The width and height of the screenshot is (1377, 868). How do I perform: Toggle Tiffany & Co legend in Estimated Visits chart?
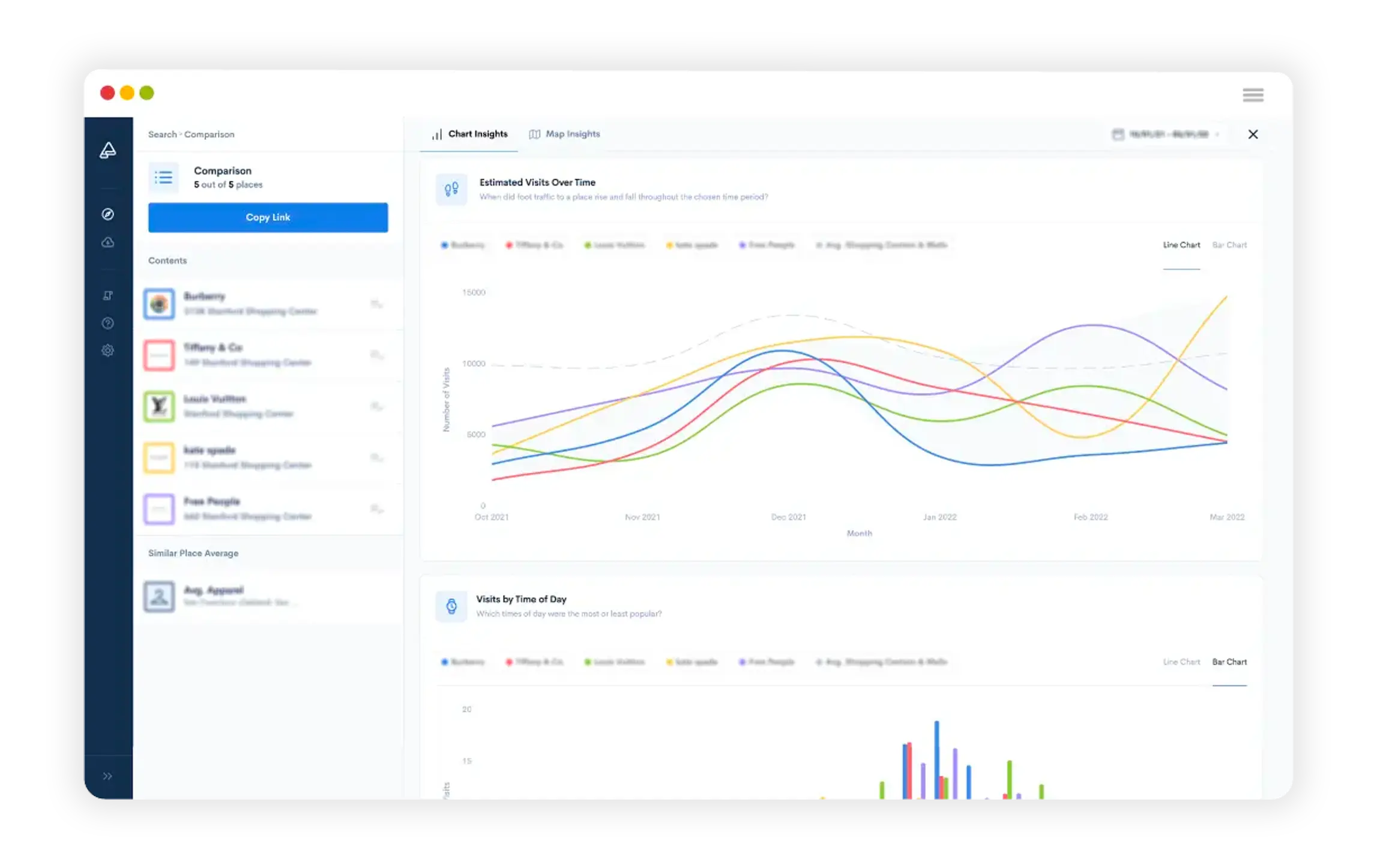534,245
